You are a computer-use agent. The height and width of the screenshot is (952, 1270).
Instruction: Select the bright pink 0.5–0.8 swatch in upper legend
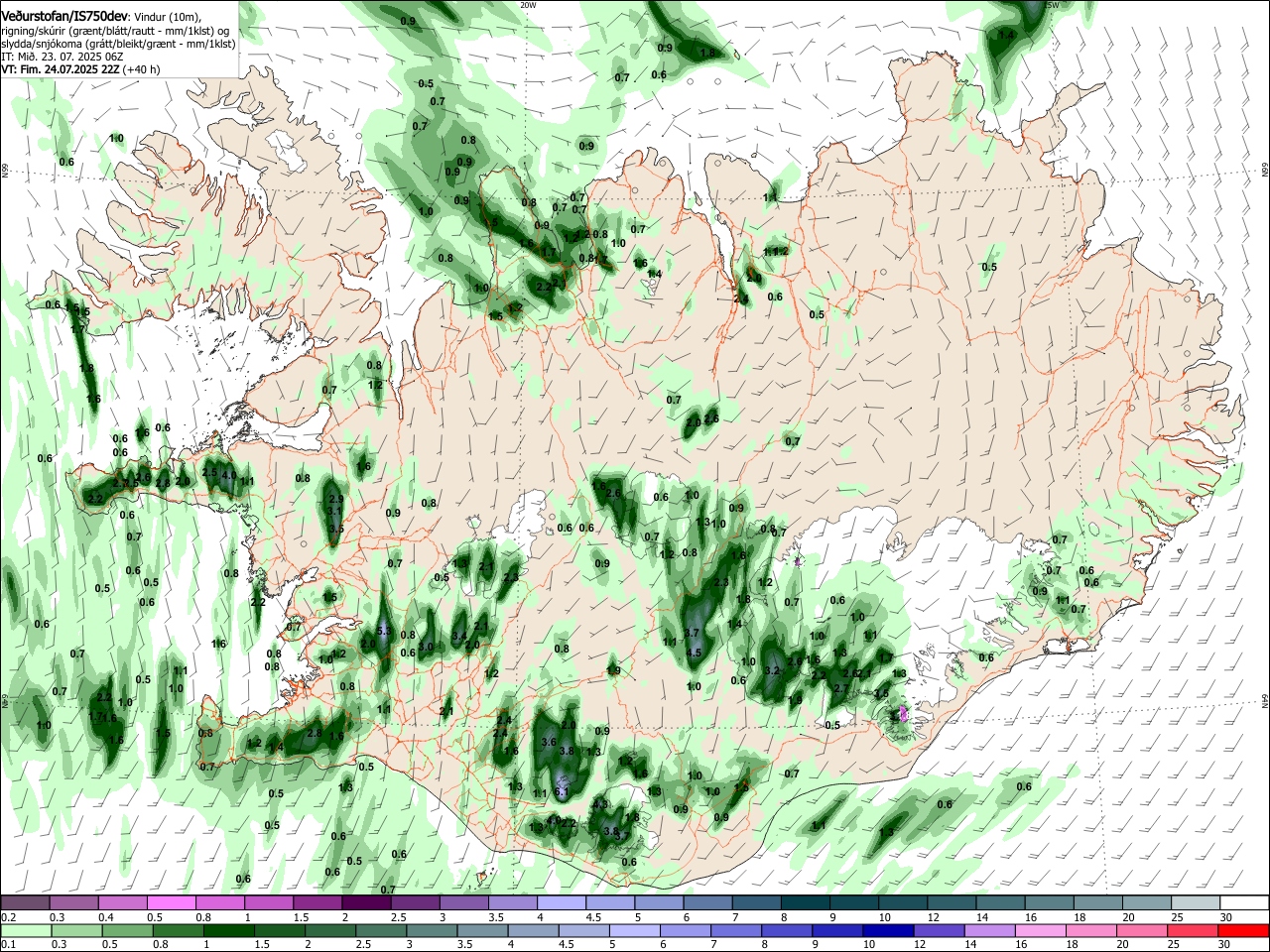click(171, 903)
